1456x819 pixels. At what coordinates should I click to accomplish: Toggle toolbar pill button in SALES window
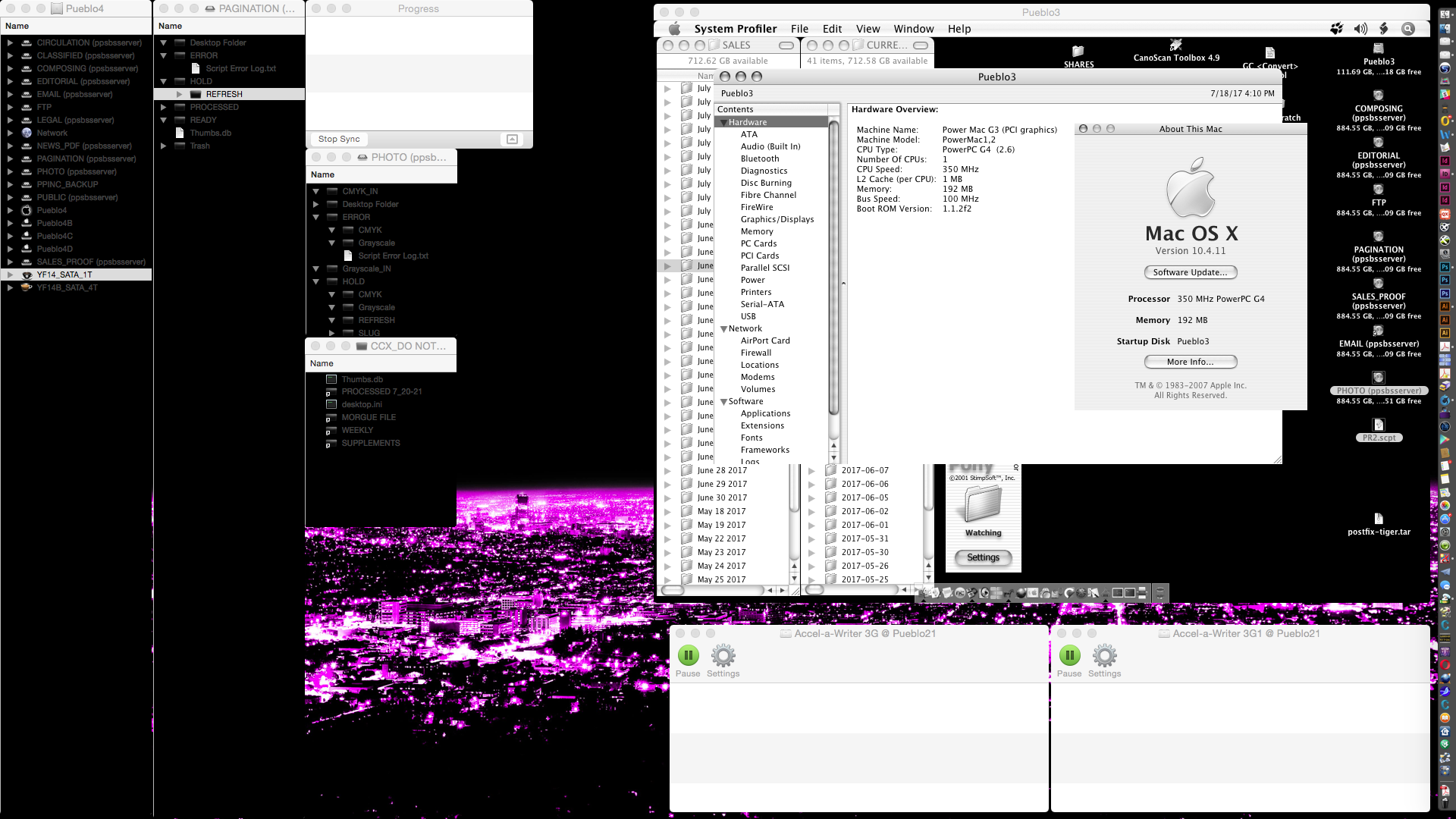pyautogui.click(x=786, y=45)
